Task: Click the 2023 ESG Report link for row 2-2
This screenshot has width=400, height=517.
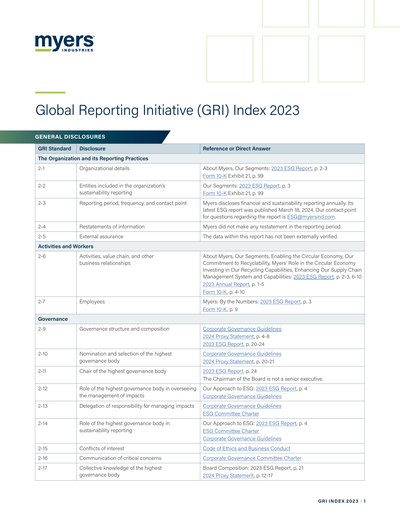Action: (259, 186)
